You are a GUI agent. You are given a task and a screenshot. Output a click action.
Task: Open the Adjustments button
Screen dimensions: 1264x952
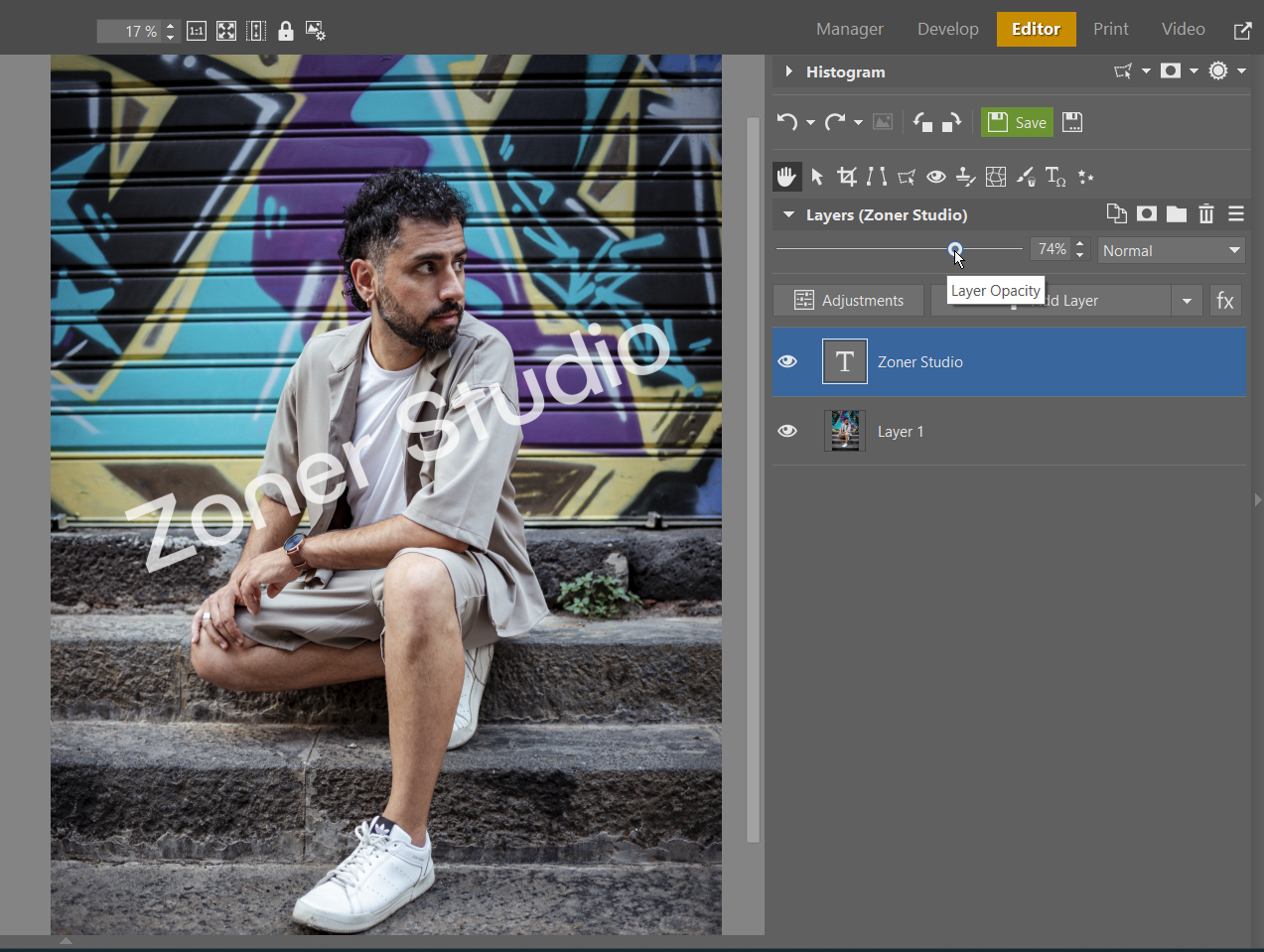click(849, 301)
